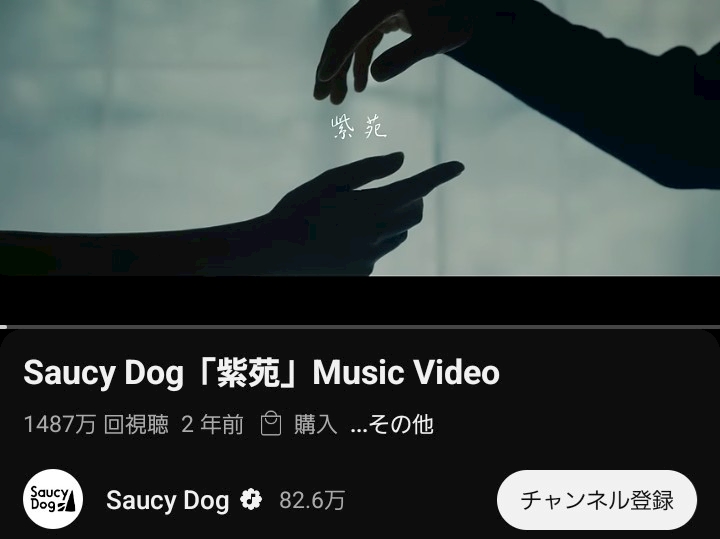Click the video progress bar
The height and width of the screenshot is (539, 720).
point(360,327)
